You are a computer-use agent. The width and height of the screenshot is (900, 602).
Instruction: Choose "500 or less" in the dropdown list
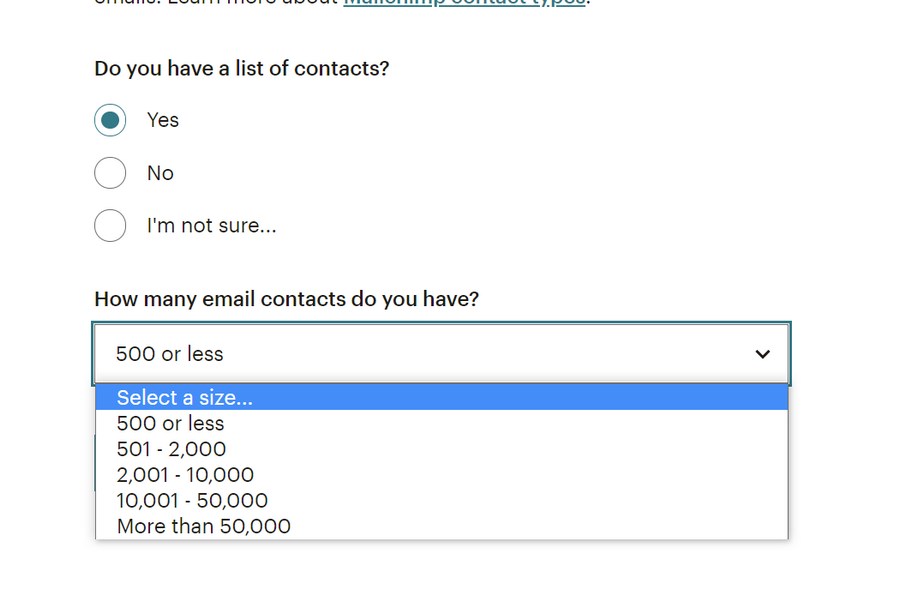[170, 423]
